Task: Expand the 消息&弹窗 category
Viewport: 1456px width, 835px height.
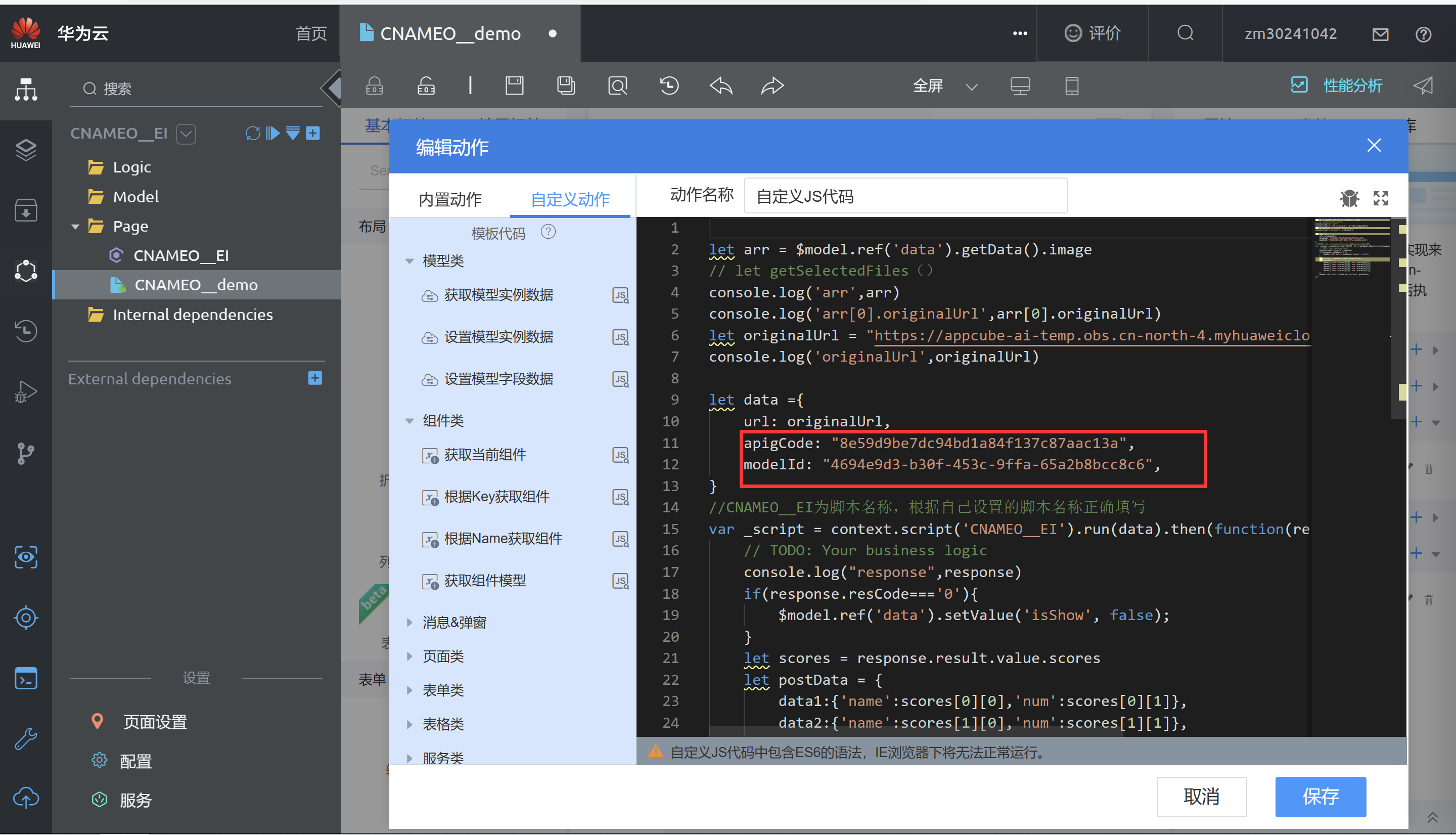Action: 409,622
